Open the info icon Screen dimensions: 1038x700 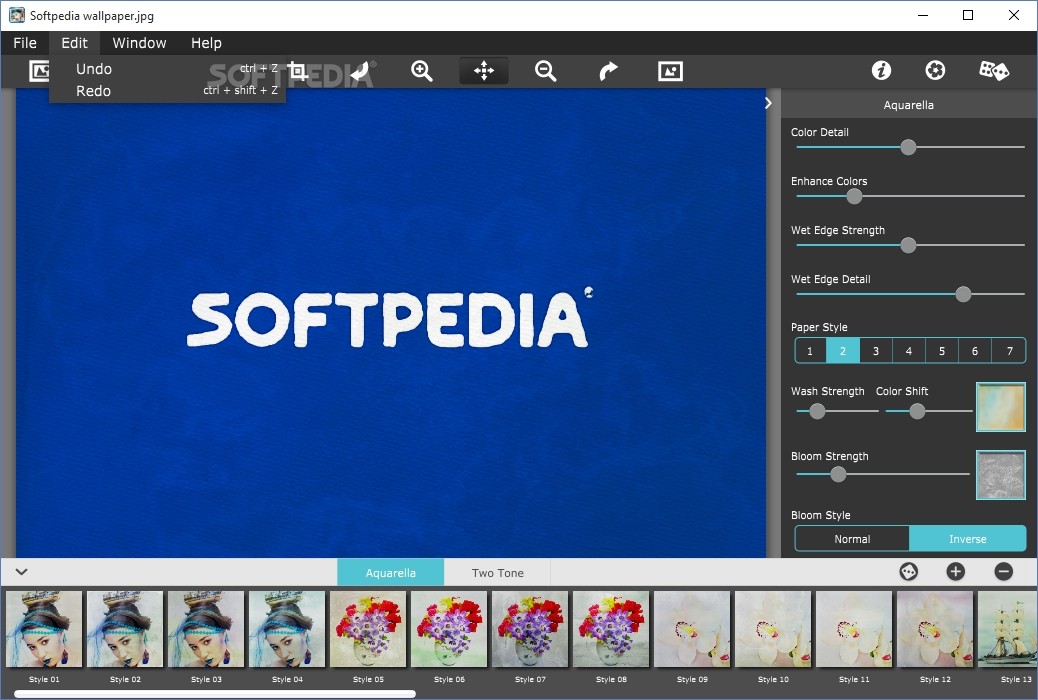[x=881, y=70]
